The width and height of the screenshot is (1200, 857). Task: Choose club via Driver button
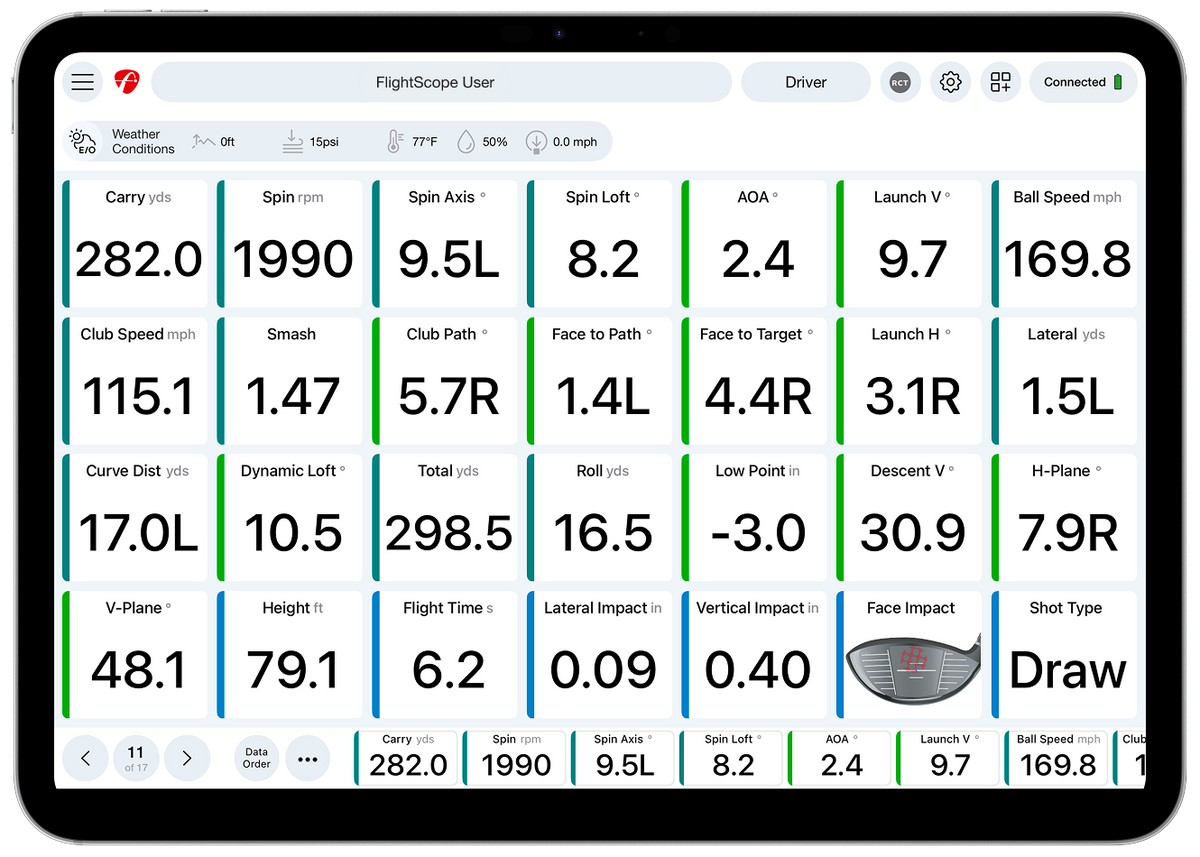(806, 82)
